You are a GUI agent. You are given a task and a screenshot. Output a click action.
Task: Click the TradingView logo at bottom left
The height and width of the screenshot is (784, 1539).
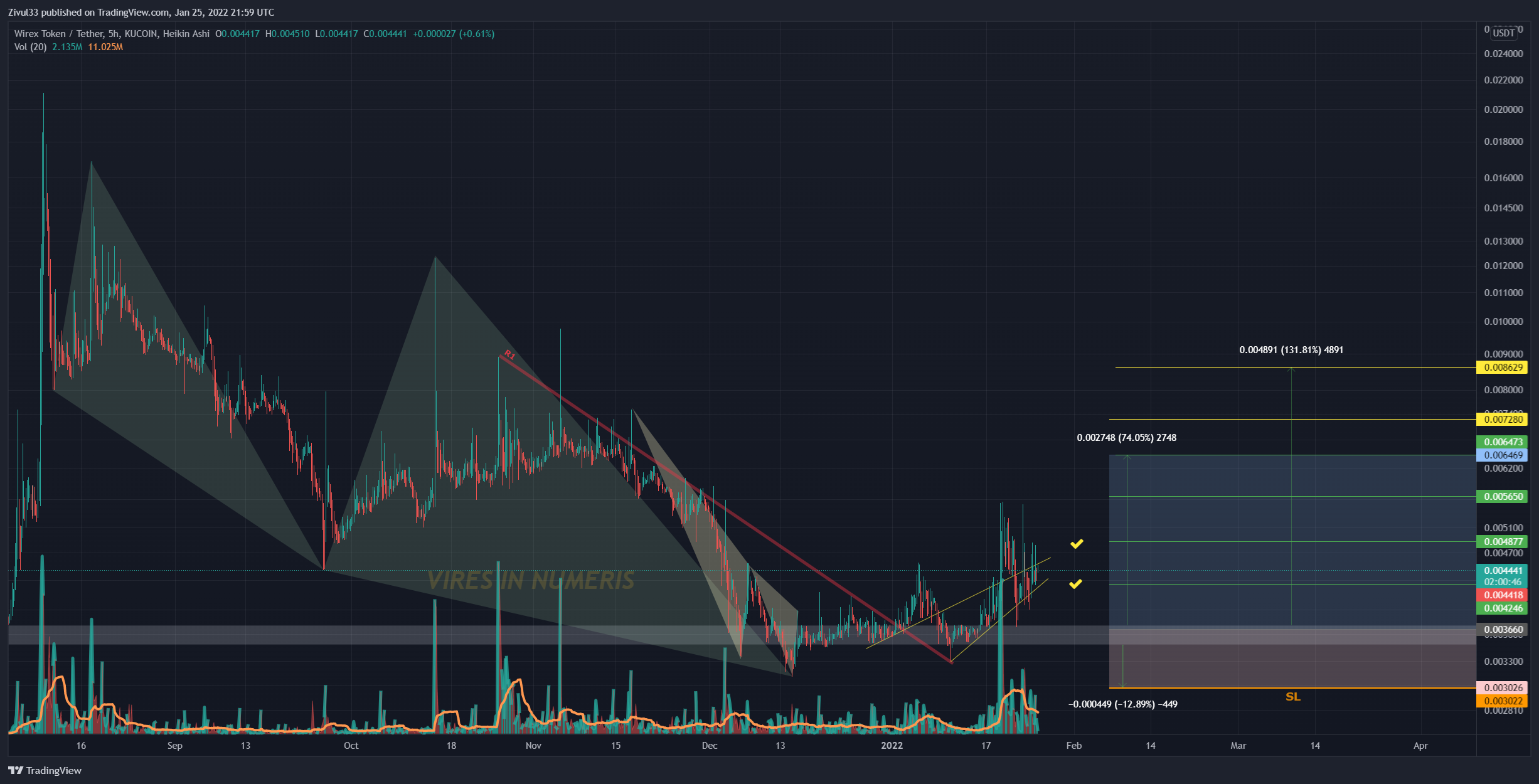[45, 770]
